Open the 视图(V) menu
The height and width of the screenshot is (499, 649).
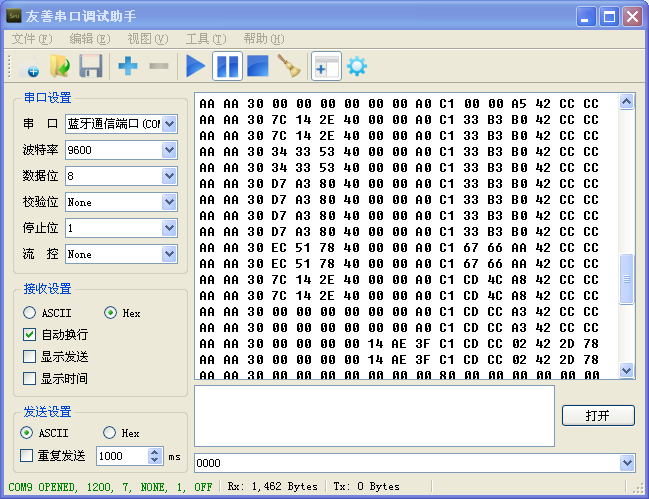pos(147,39)
